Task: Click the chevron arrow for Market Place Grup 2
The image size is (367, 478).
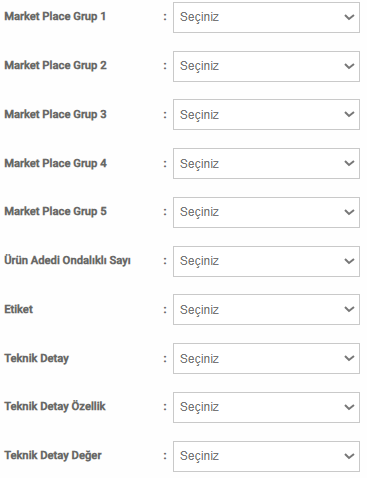Action: (349, 66)
